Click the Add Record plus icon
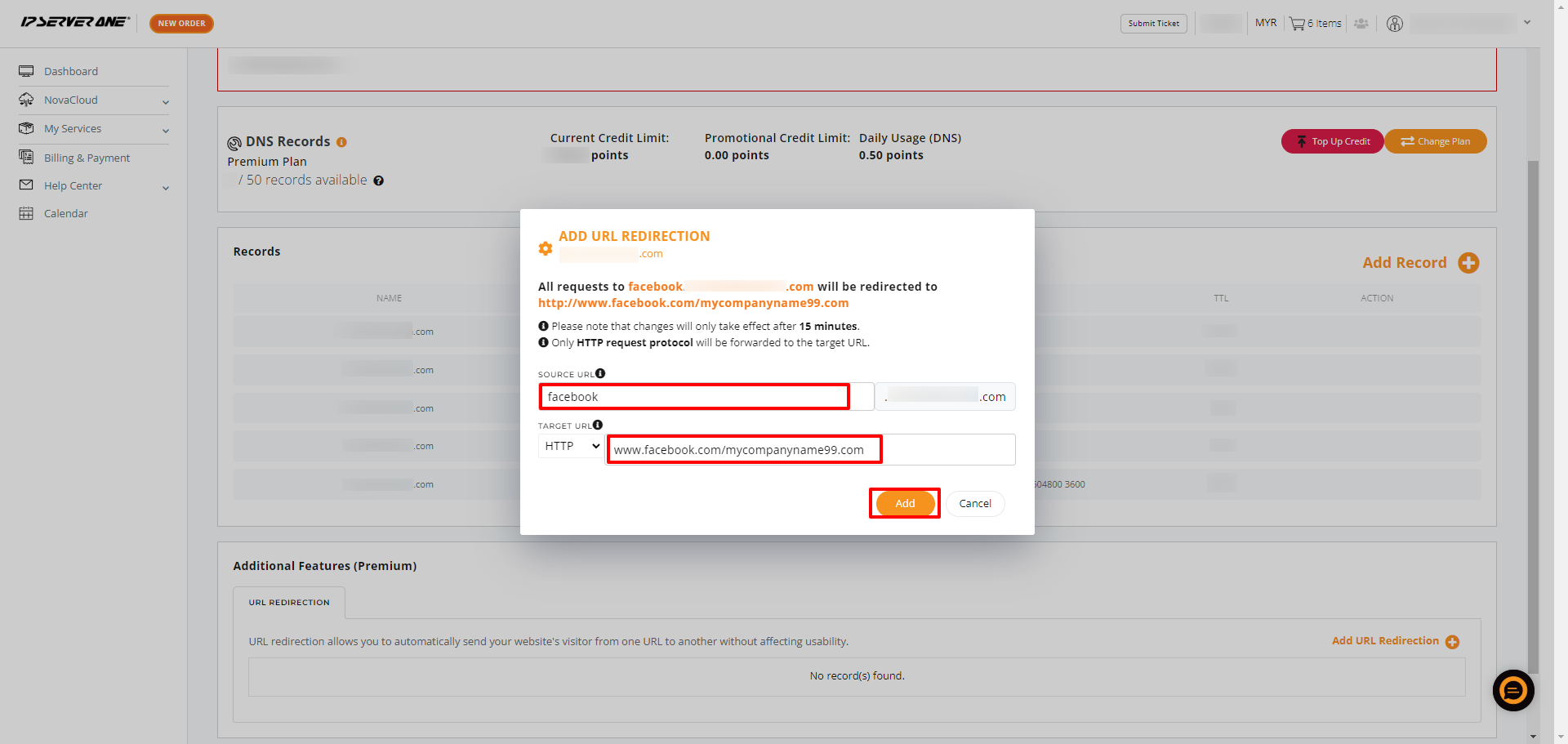1568x744 pixels. click(1468, 263)
